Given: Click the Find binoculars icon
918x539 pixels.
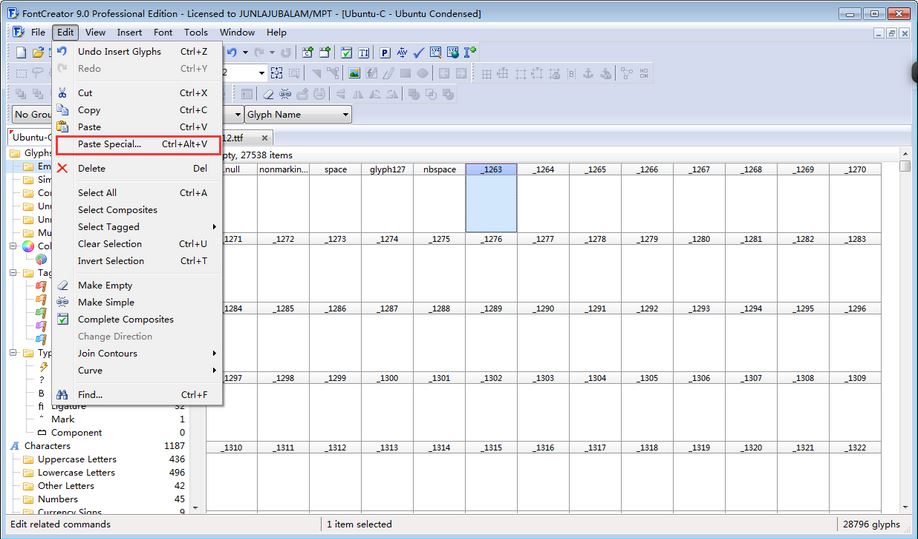Looking at the screenshot, I should pos(63,395).
